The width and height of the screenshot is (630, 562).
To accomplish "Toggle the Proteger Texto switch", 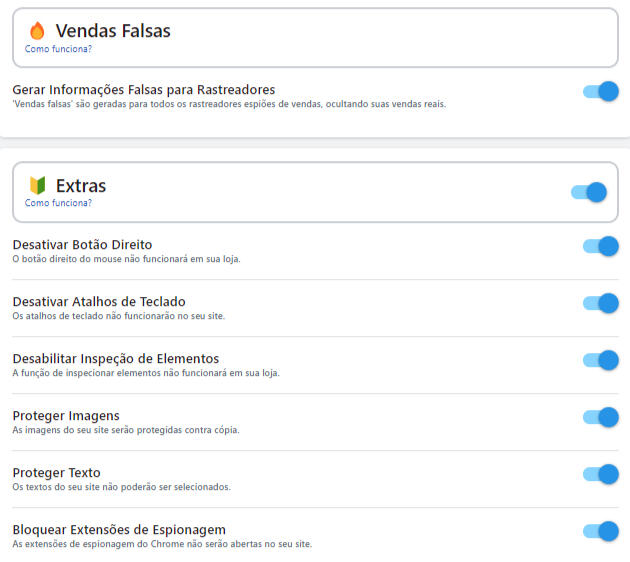I will pyautogui.click(x=601, y=474).
